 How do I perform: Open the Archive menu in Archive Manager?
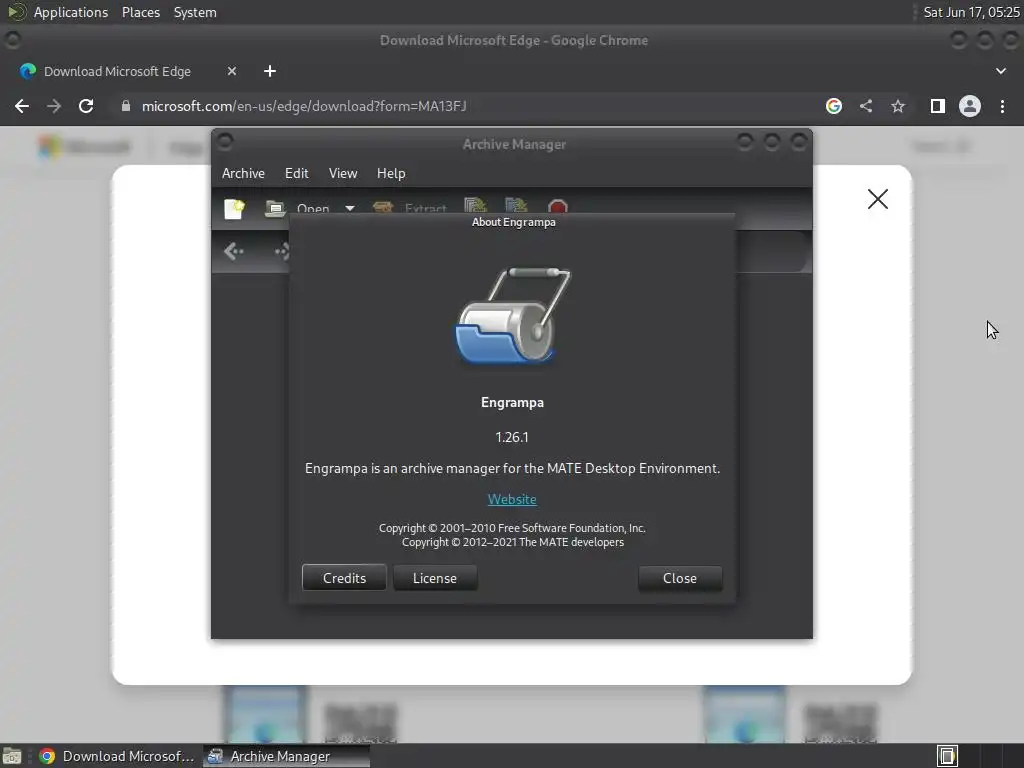pos(243,173)
